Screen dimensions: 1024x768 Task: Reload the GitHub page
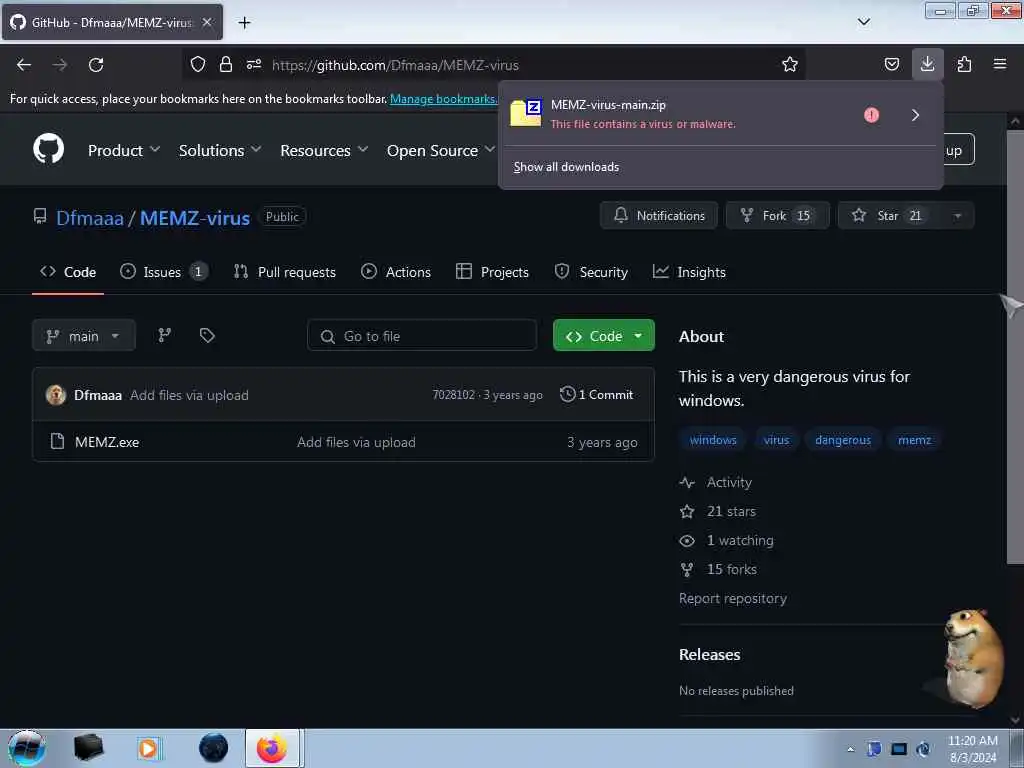point(96,65)
